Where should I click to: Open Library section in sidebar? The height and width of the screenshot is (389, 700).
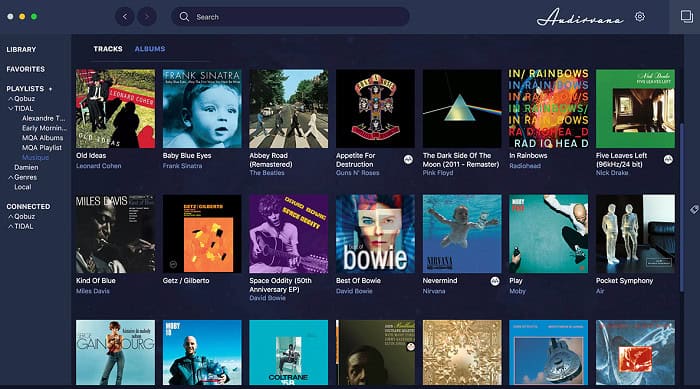(21, 50)
